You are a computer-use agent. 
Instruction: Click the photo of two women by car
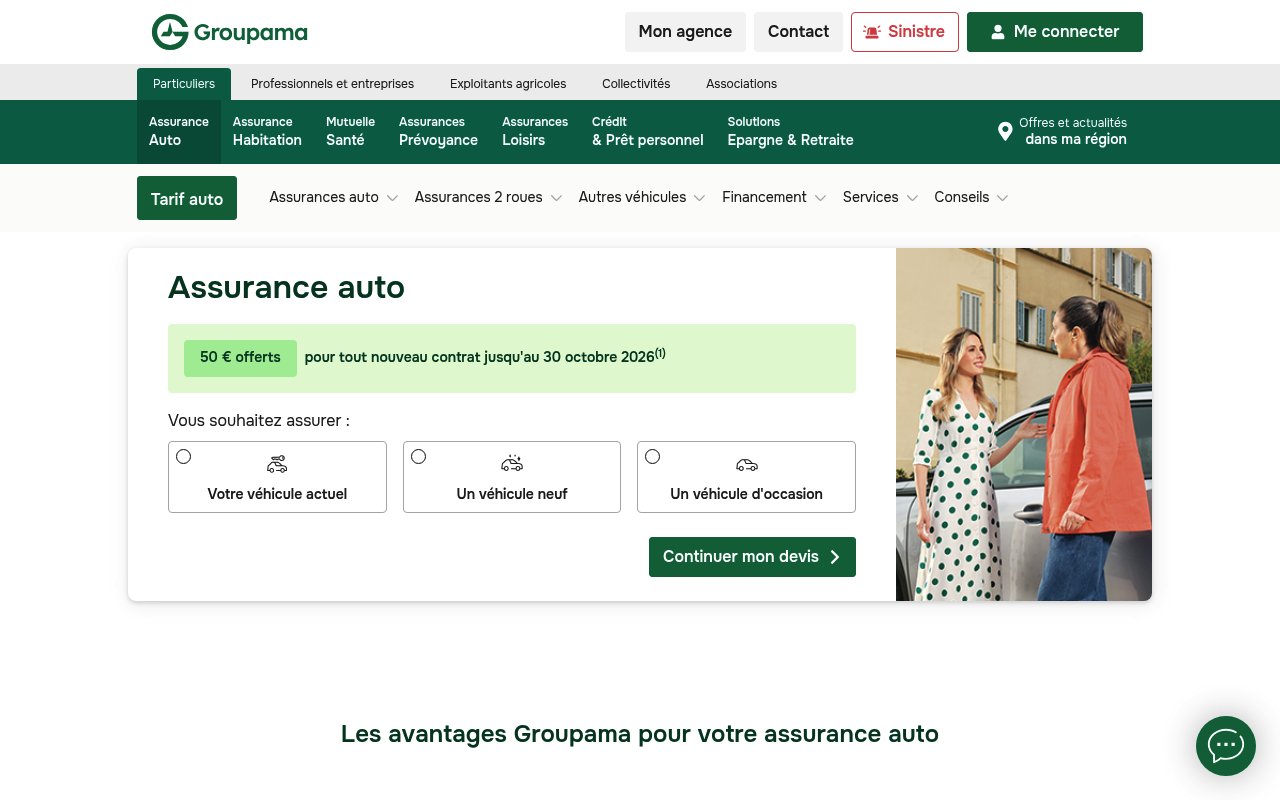[1024, 424]
